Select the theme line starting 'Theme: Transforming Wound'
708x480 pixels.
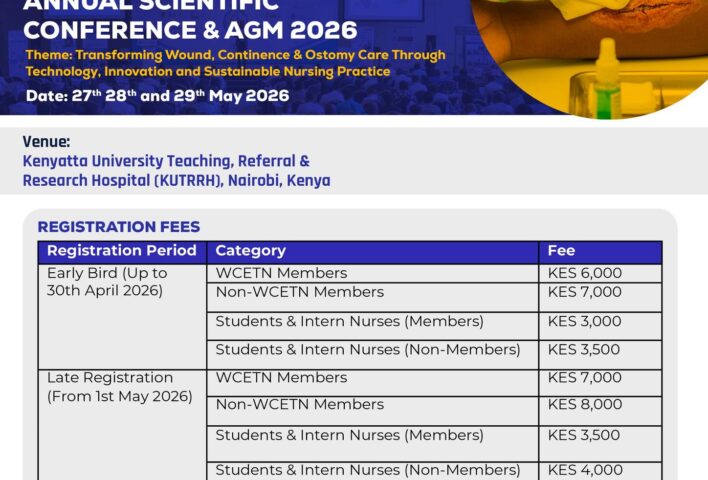pyautogui.click(x=235, y=55)
